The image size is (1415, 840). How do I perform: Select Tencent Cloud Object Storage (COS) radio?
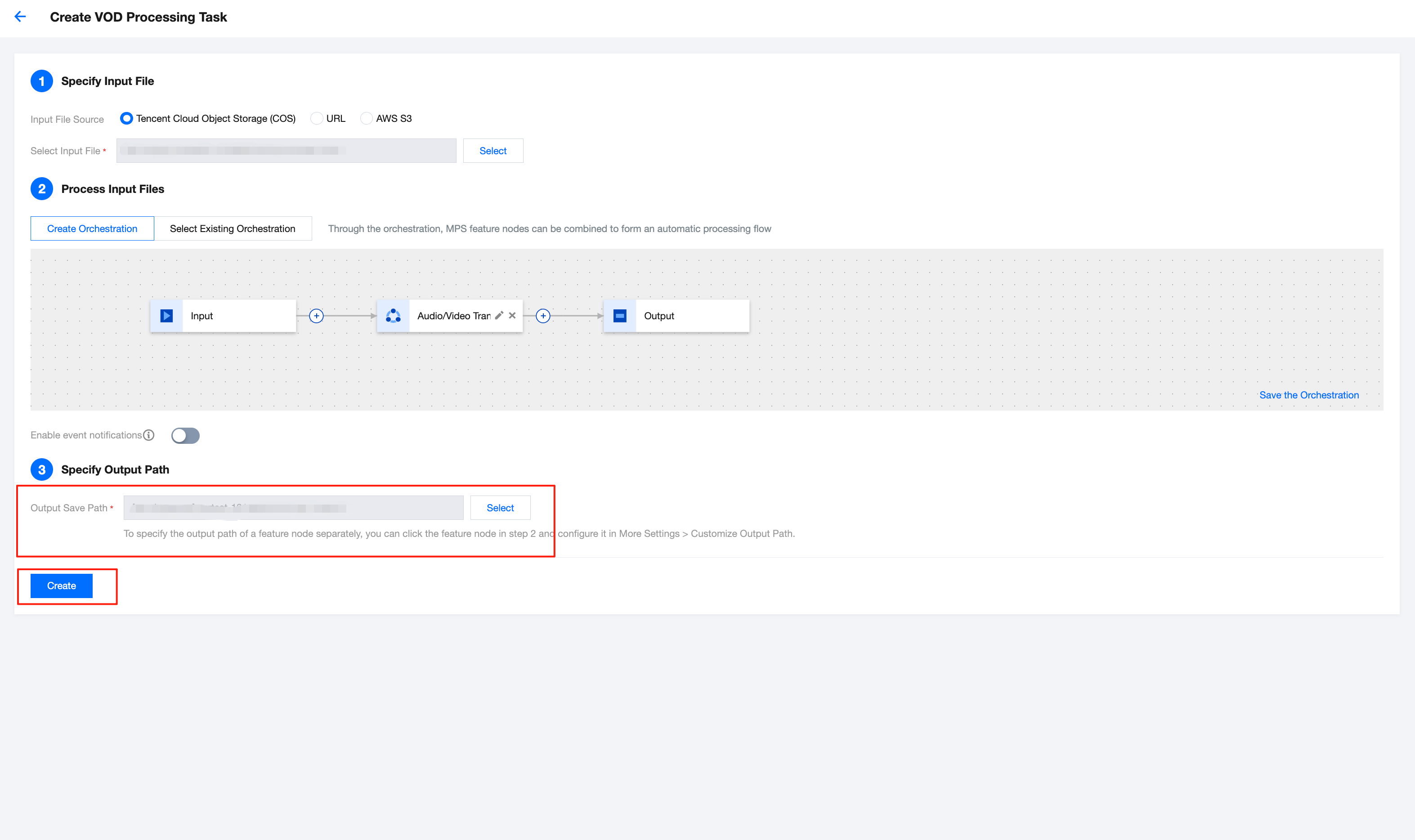tap(126, 118)
